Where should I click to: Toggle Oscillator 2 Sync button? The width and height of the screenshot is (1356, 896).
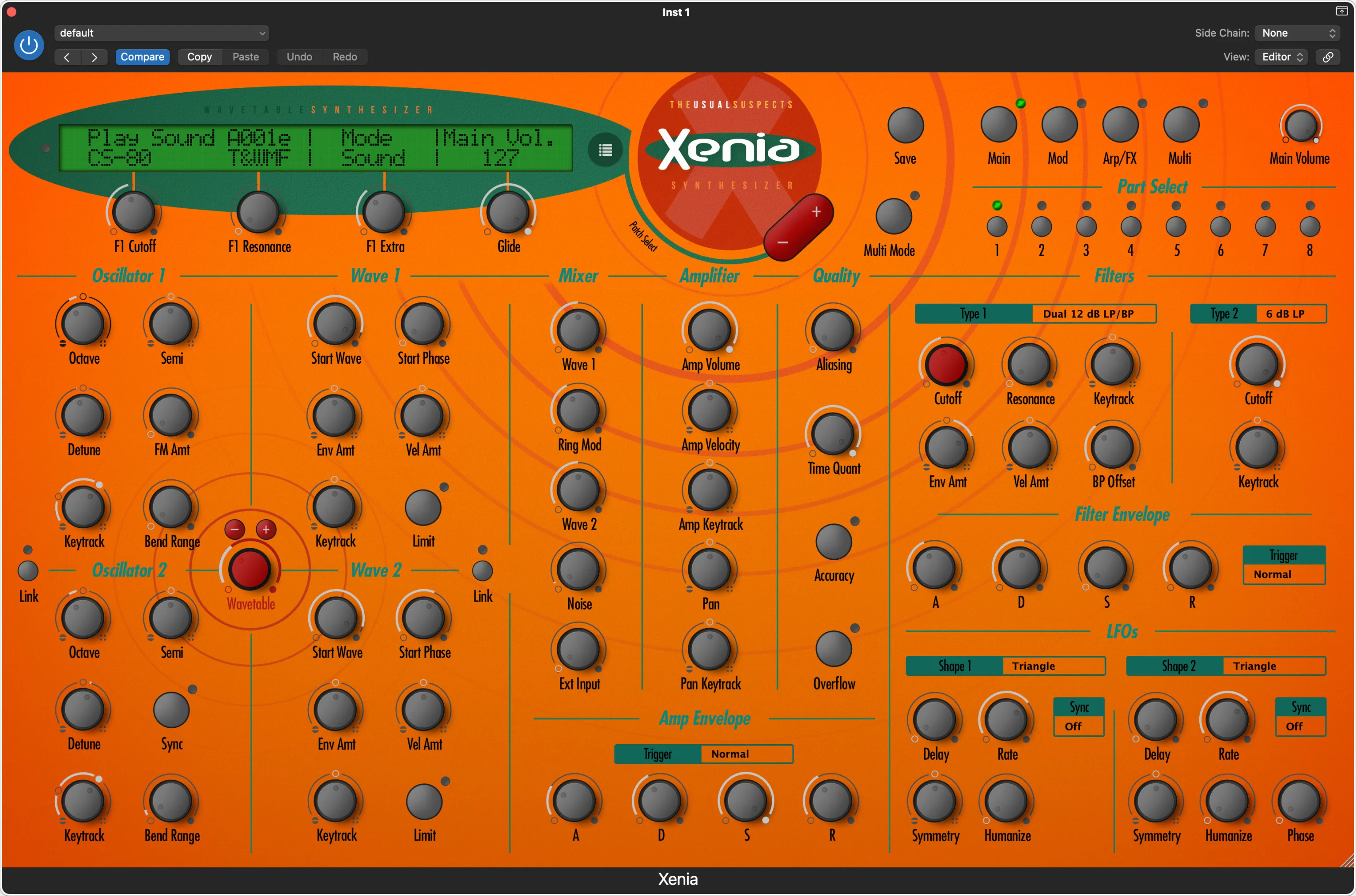pyautogui.click(x=171, y=710)
